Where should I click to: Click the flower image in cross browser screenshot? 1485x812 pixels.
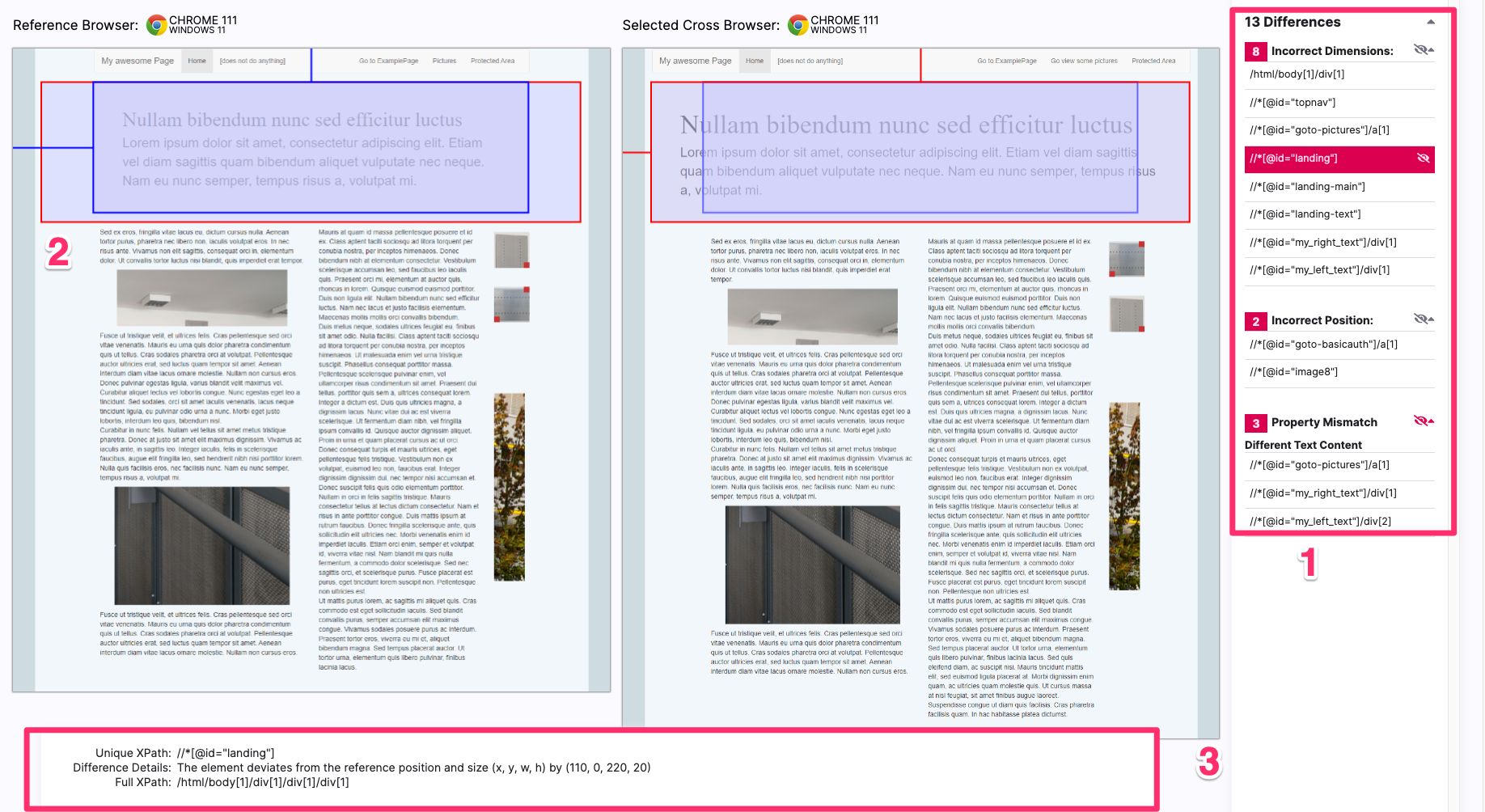click(1124, 496)
